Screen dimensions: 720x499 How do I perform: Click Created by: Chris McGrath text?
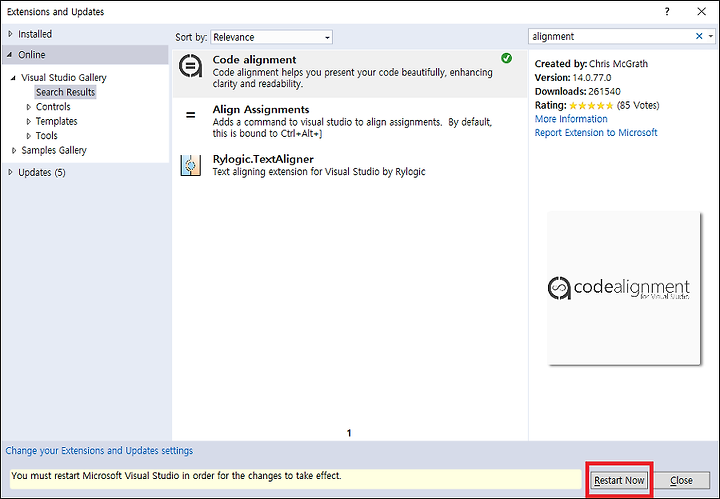(x=591, y=64)
